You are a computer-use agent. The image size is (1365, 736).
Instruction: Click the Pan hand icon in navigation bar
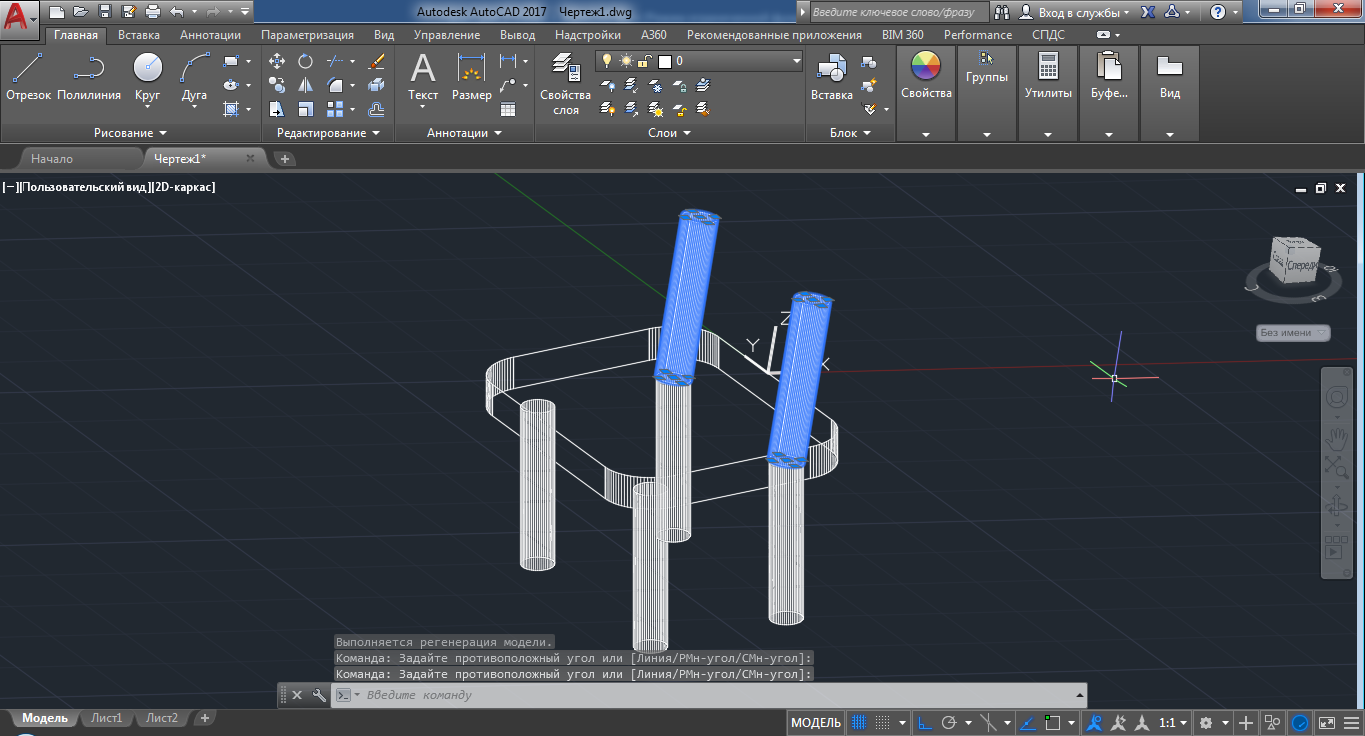pyautogui.click(x=1337, y=437)
